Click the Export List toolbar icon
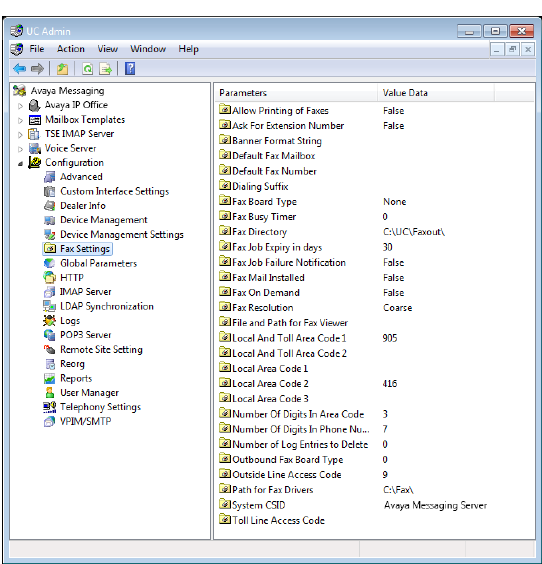 [106, 68]
